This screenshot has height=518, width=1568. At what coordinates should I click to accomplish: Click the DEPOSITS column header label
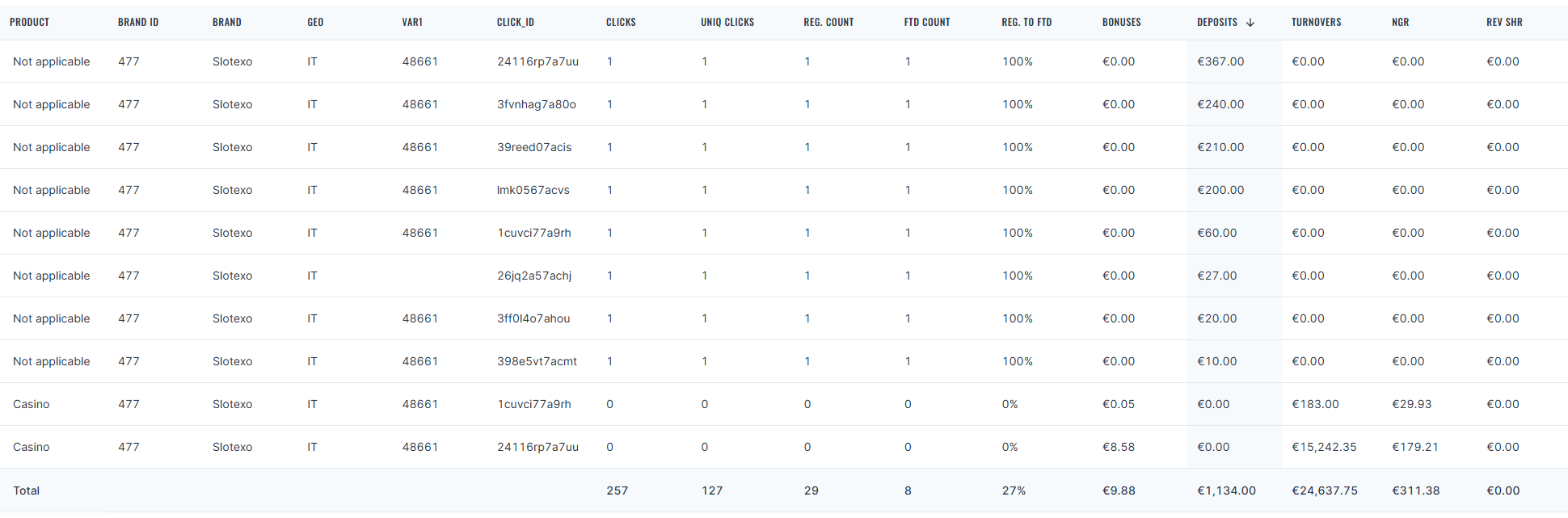click(x=1217, y=23)
